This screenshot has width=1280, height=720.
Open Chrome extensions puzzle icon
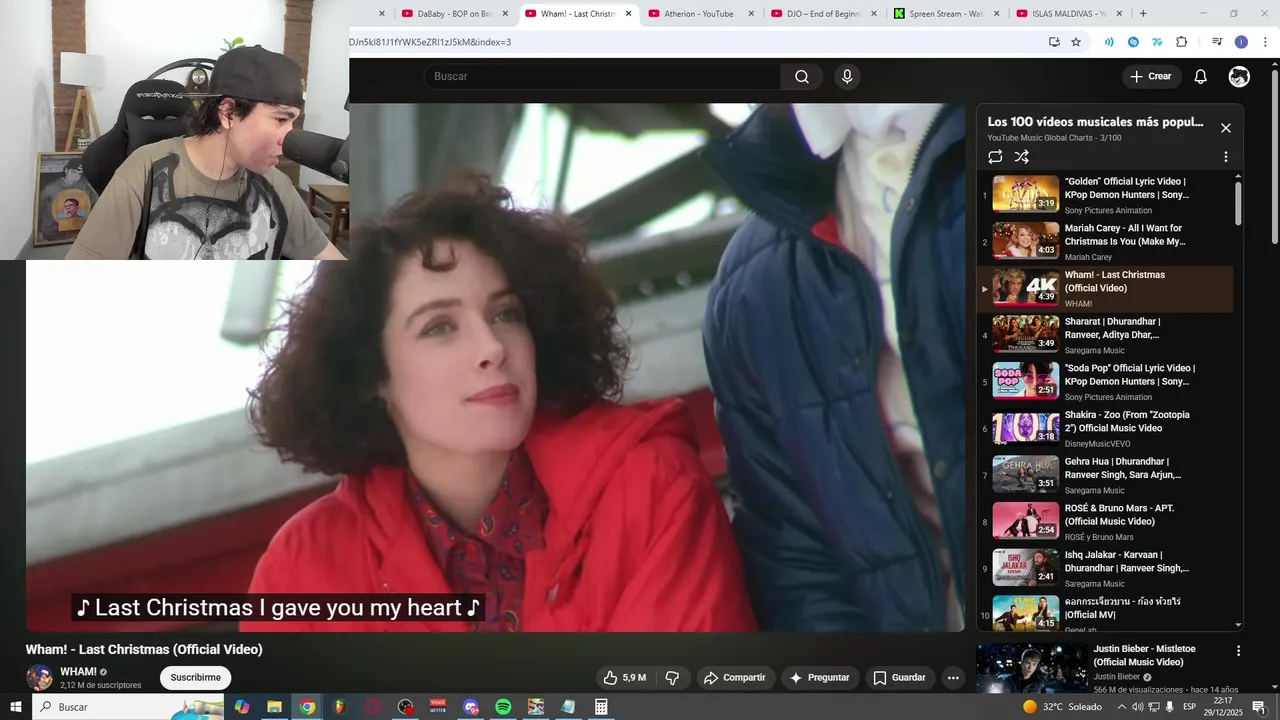click(1182, 42)
